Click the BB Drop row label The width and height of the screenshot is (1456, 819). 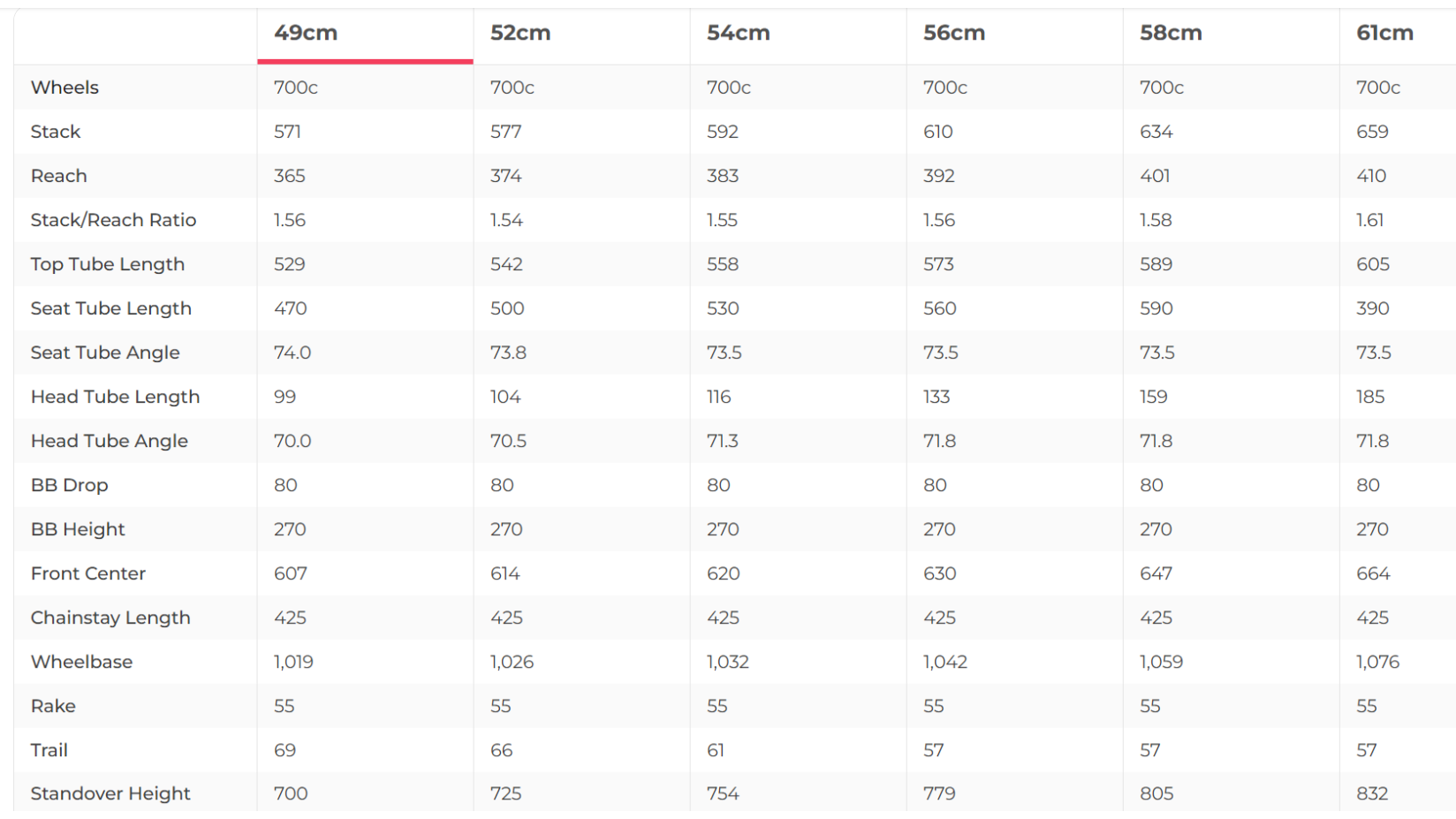coord(69,485)
